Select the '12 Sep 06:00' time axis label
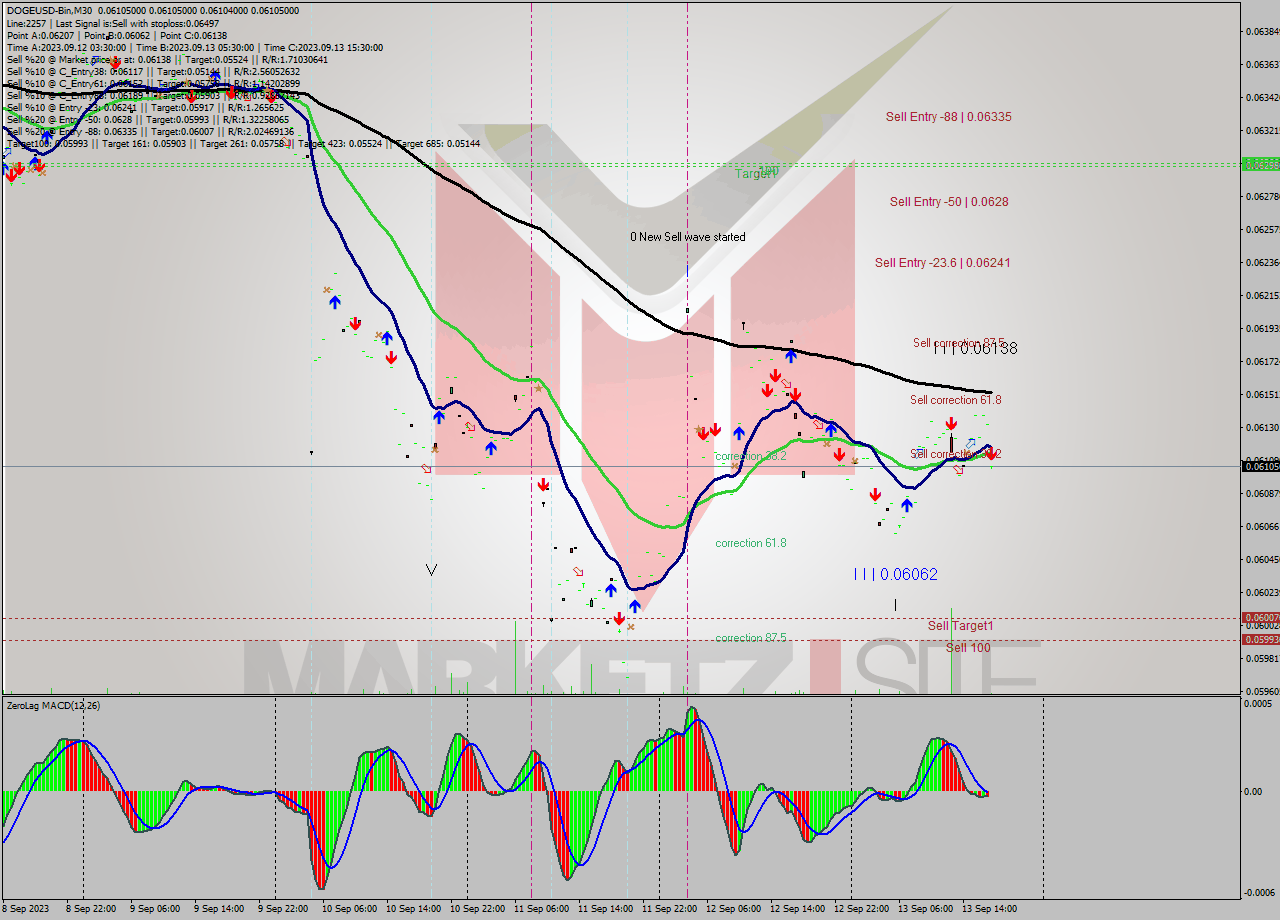 733,909
